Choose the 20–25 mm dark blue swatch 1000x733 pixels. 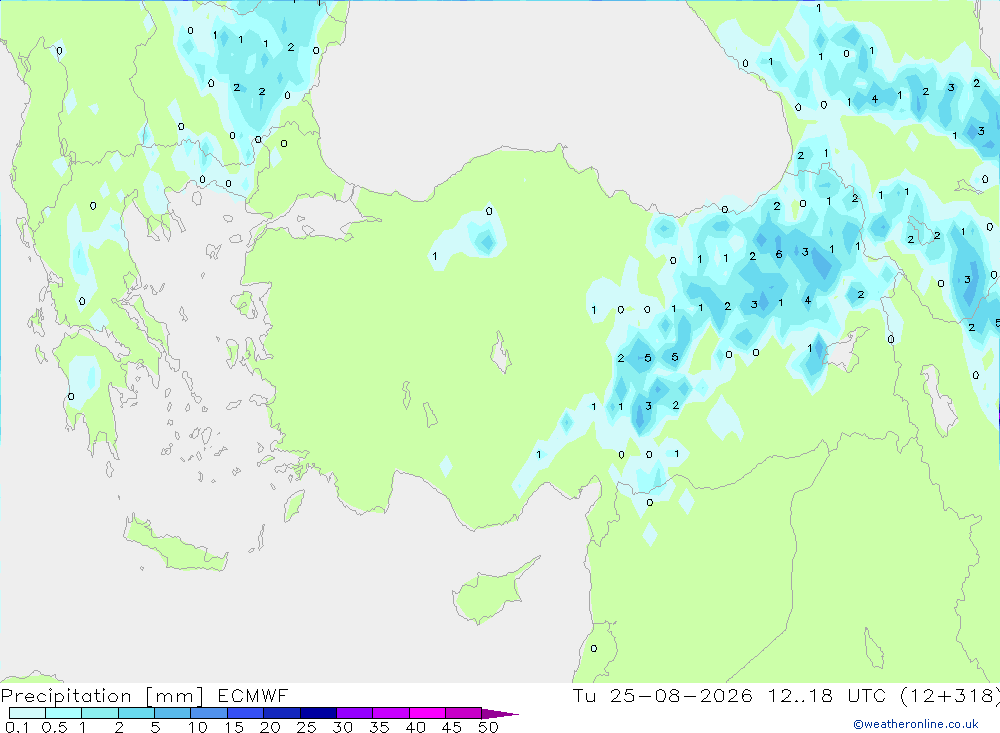tap(281, 713)
